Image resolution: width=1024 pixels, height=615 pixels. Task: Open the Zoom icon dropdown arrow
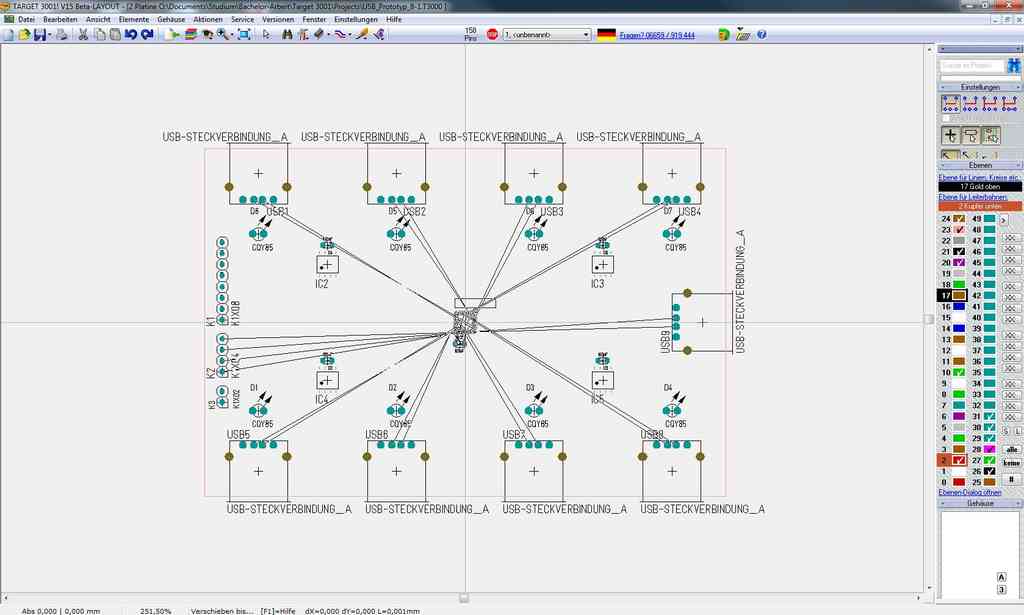(x=232, y=35)
